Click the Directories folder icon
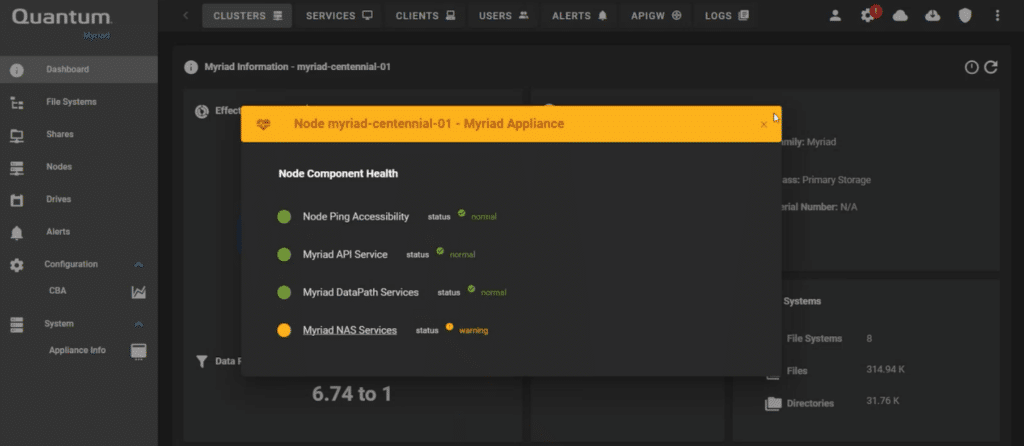The width and height of the screenshot is (1024, 446). 773,404
